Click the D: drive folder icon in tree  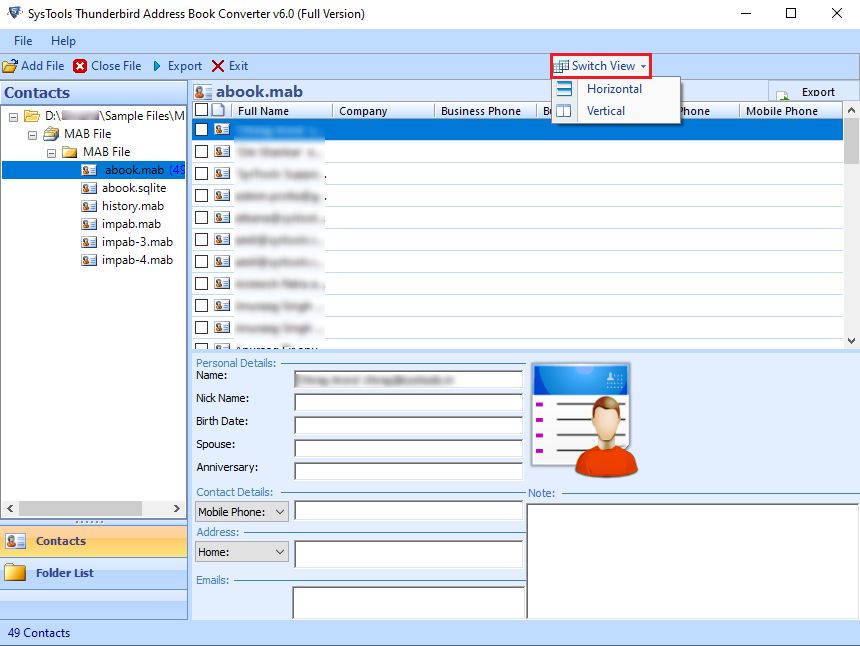pyautogui.click(x=32, y=116)
